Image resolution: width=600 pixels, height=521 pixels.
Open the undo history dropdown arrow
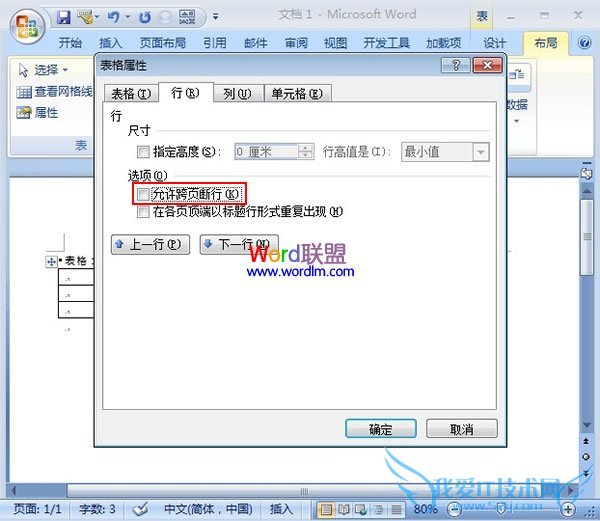[x=128, y=17]
